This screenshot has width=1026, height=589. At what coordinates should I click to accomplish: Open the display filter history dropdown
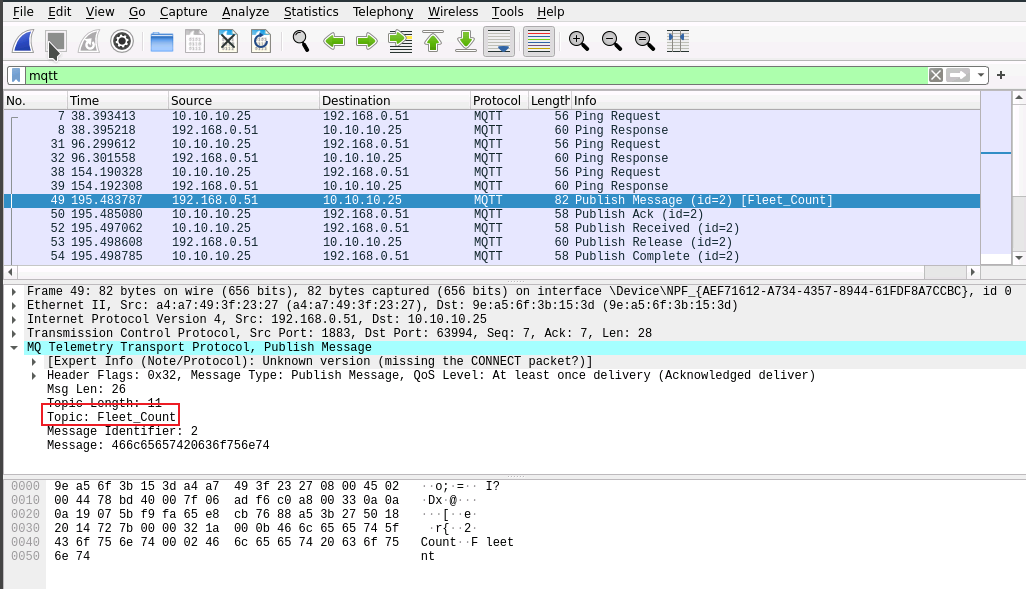click(x=982, y=75)
